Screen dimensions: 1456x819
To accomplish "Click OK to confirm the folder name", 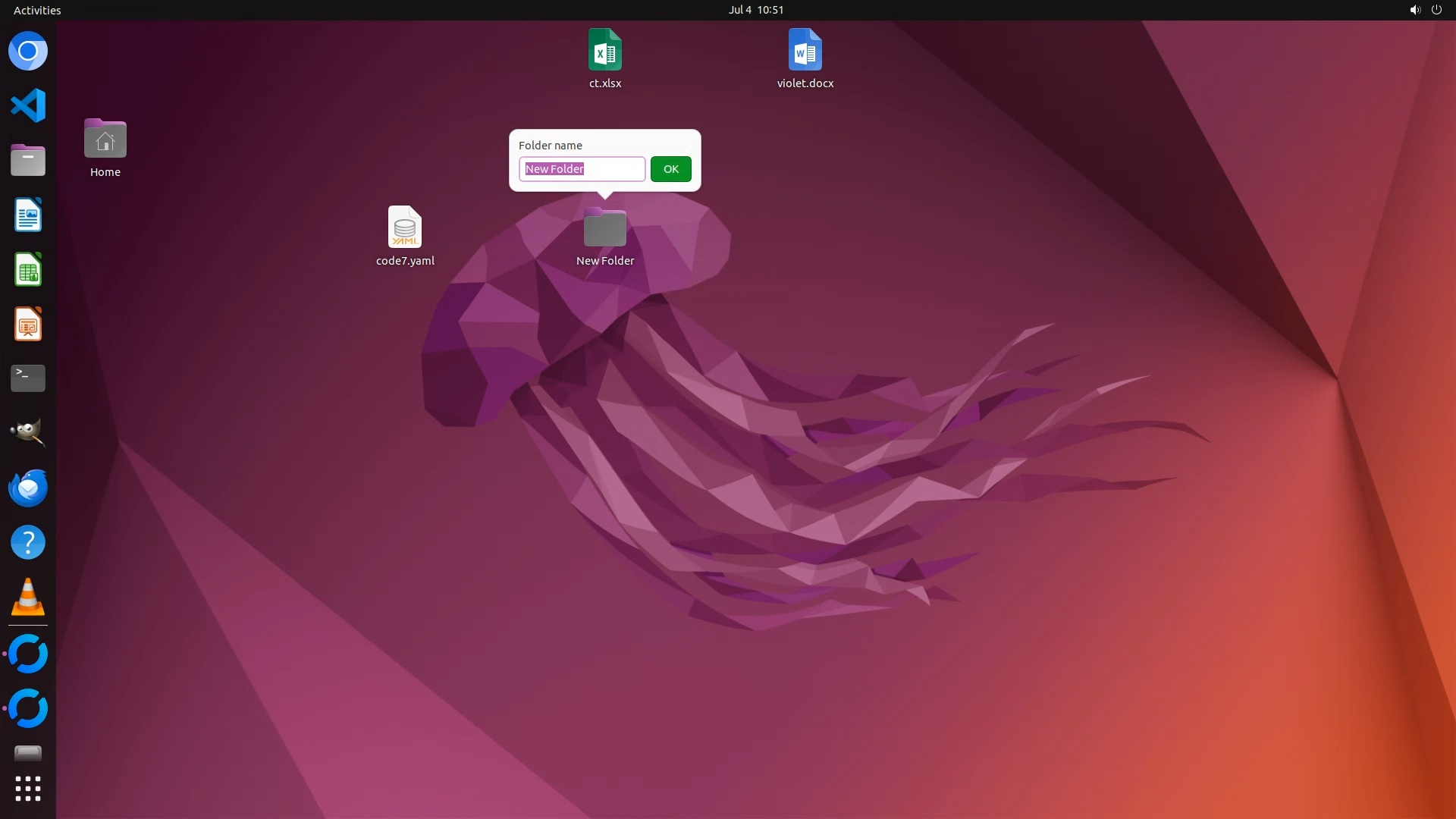I will (670, 169).
